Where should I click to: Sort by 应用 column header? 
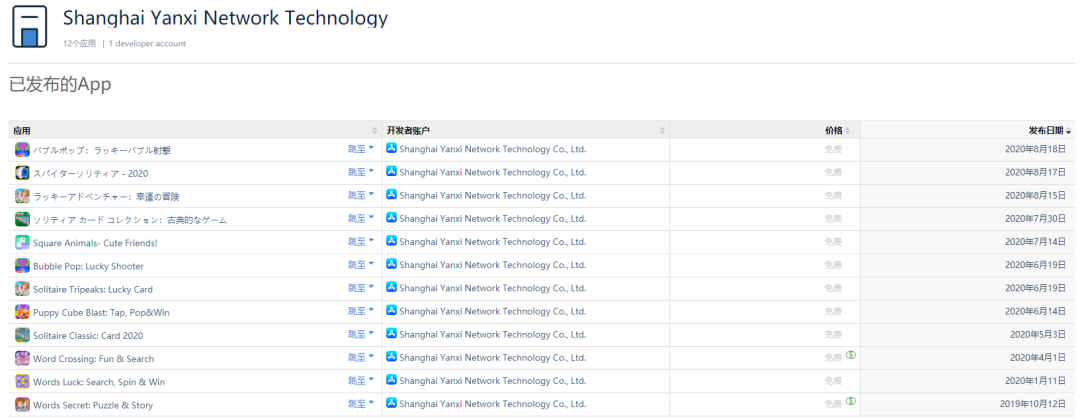point(23,131)
